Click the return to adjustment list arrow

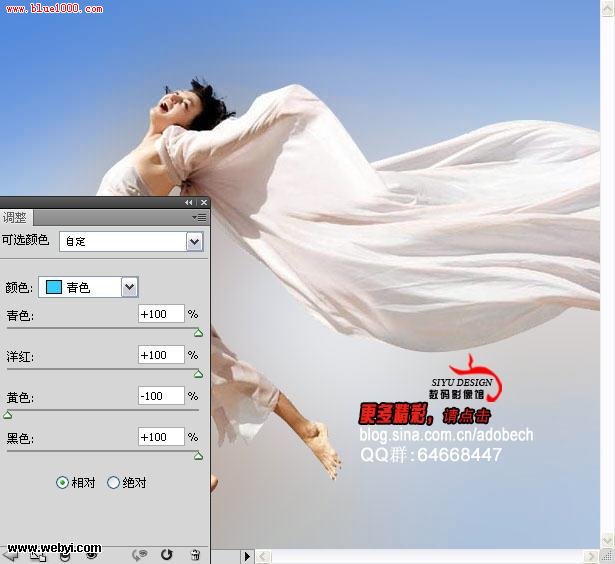point(9,556)
